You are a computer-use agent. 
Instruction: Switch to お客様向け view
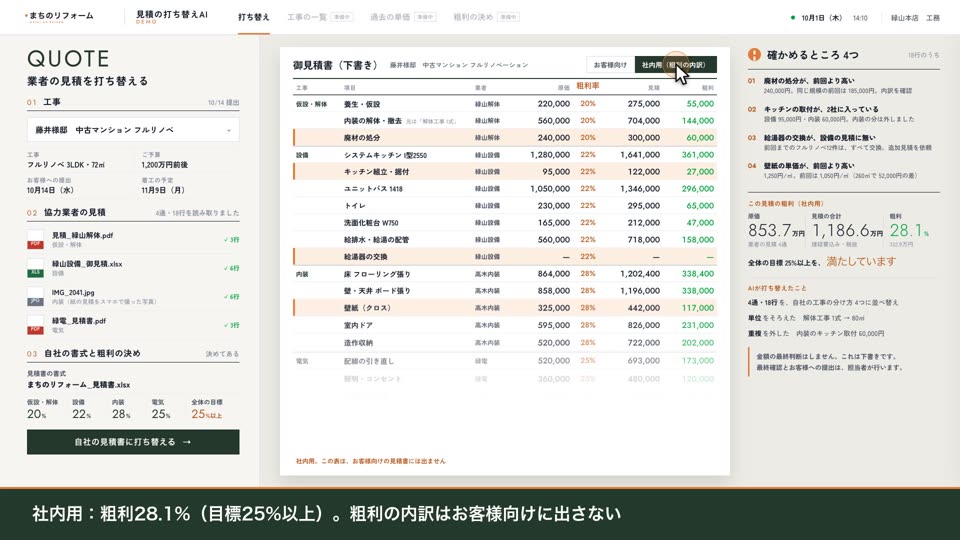point(610,65)
